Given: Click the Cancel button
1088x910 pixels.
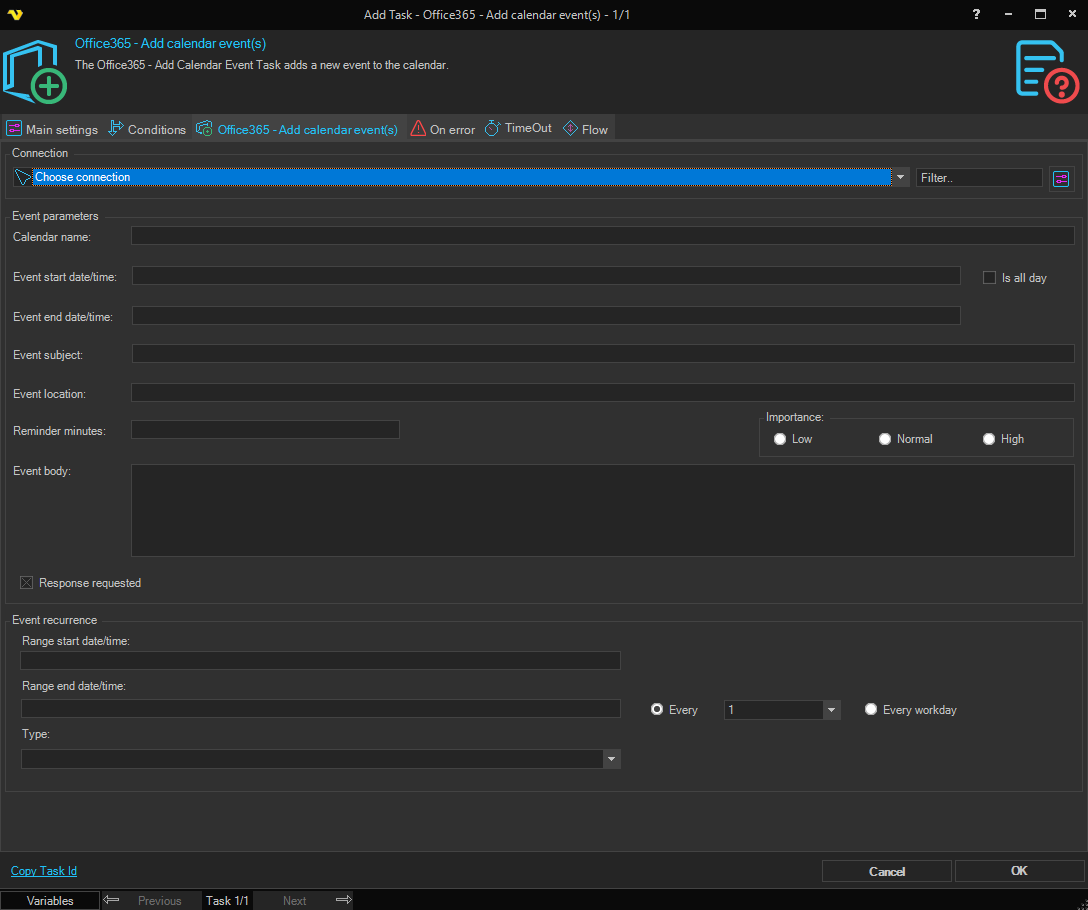Looking at the screenshot, I should tap(886, 871).
